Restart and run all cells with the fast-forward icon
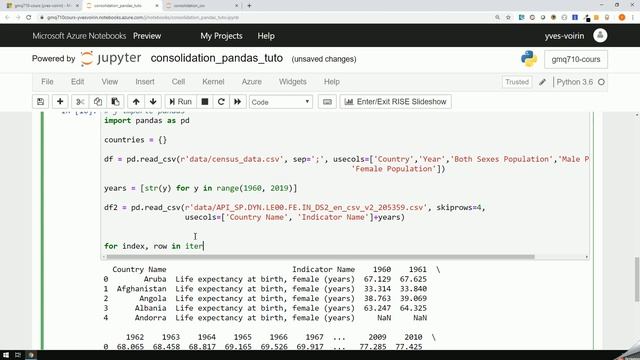 tap(238, 102)
